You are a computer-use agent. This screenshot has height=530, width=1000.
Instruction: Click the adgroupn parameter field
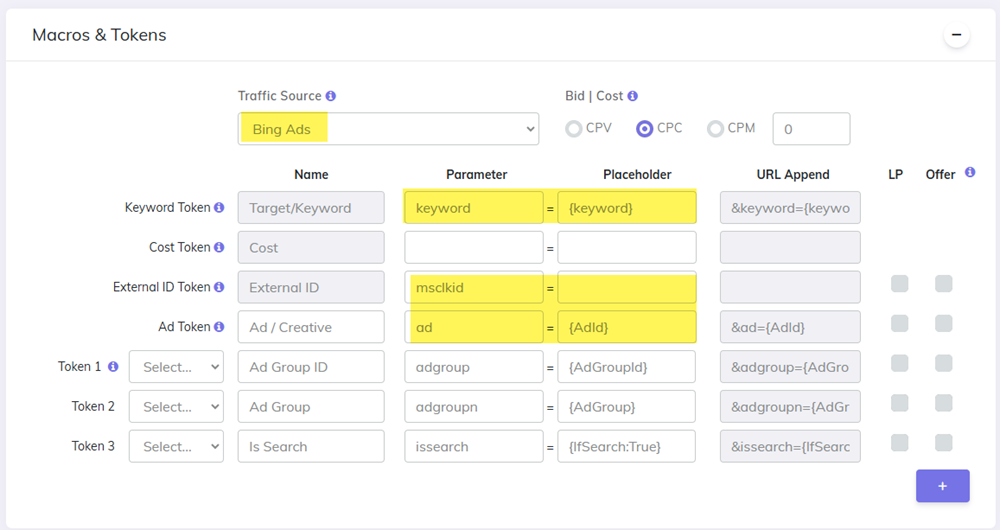[474, 406]
